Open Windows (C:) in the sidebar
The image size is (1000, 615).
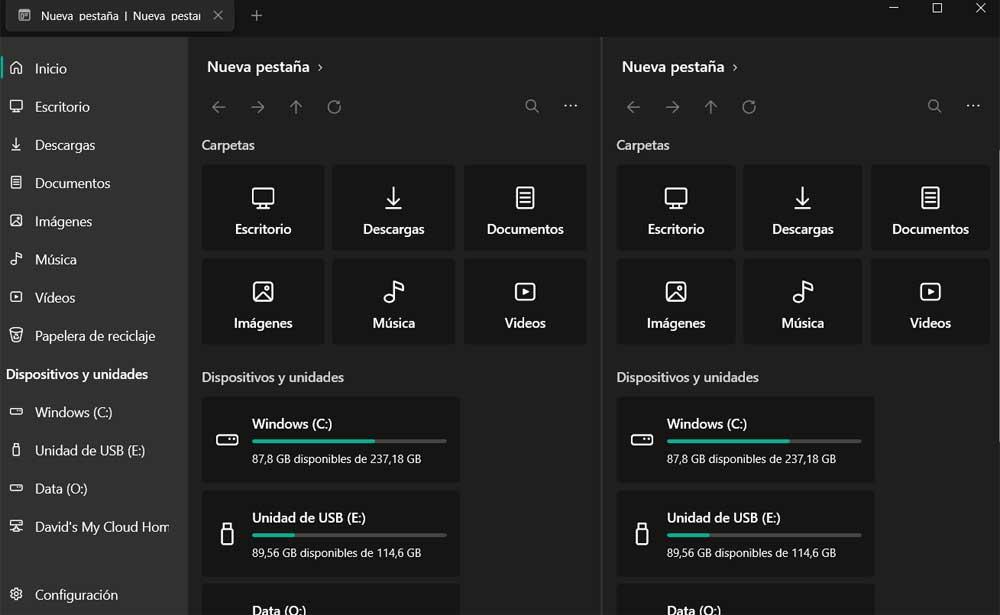[x=94, y=413]
